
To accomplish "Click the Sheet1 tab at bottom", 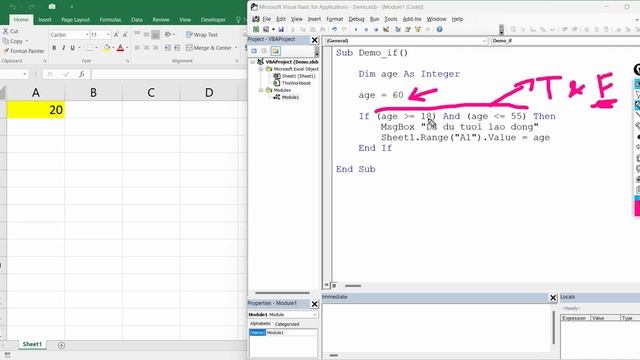I will tap(32, 344).
